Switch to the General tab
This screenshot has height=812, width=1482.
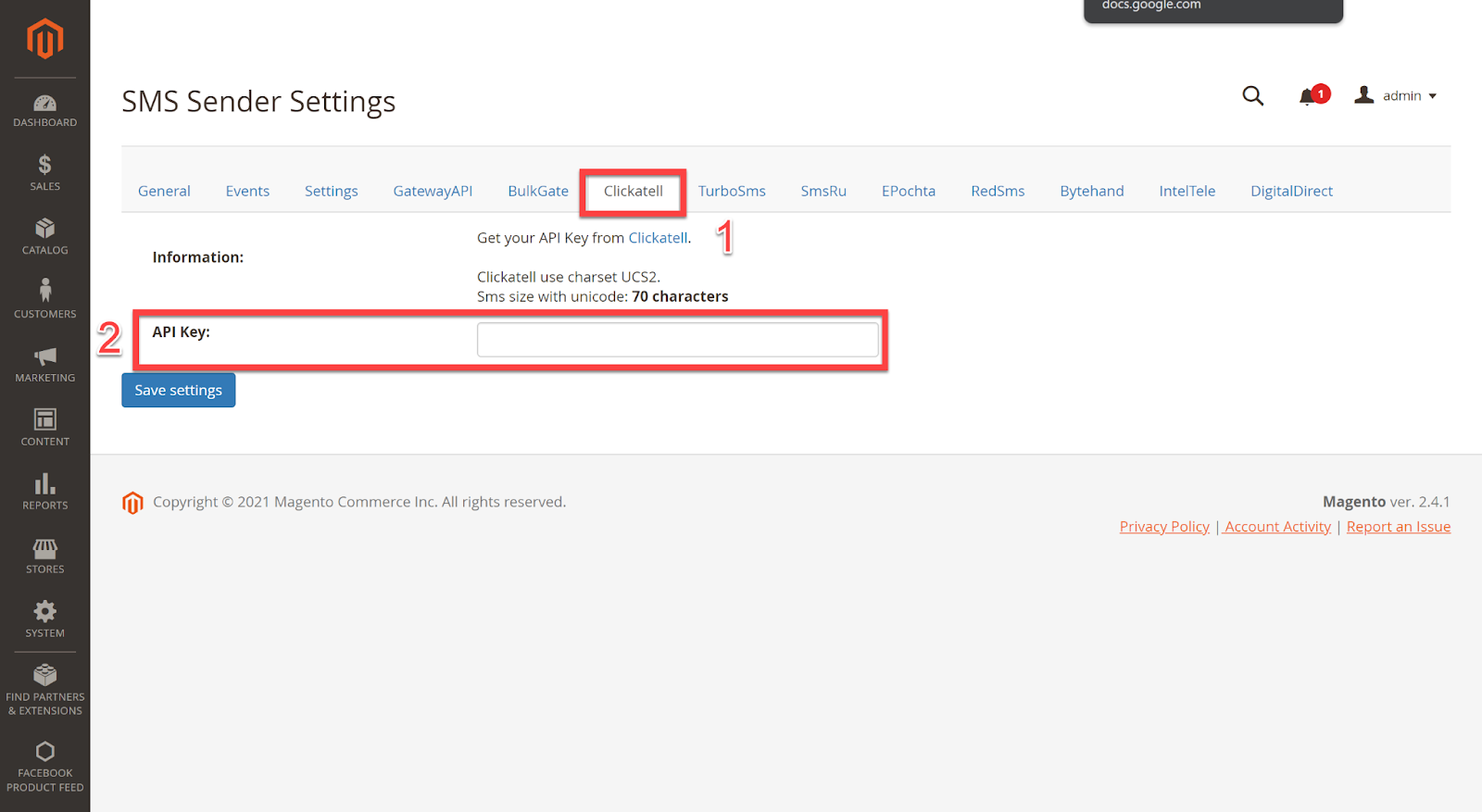(164, 191)
